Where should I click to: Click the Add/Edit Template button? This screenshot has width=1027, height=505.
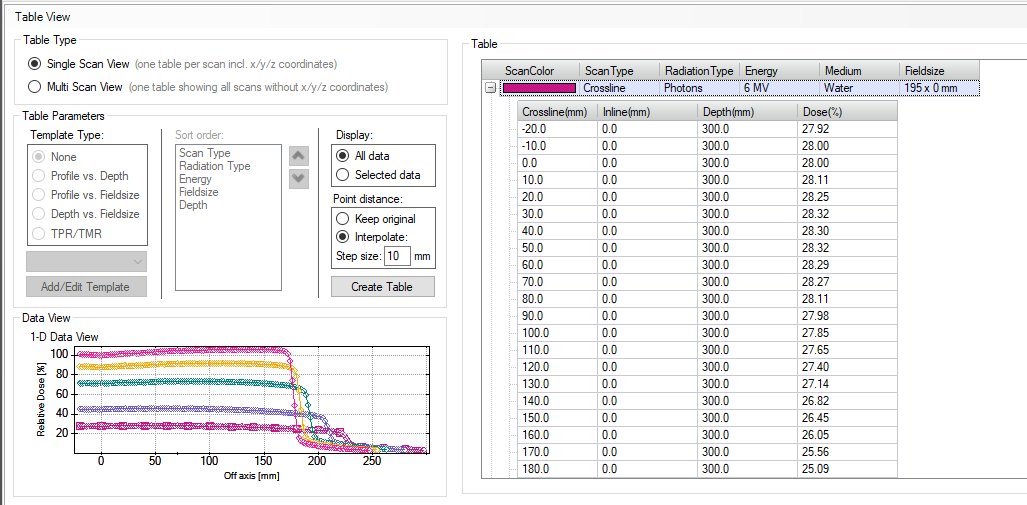tap(86, 287)
